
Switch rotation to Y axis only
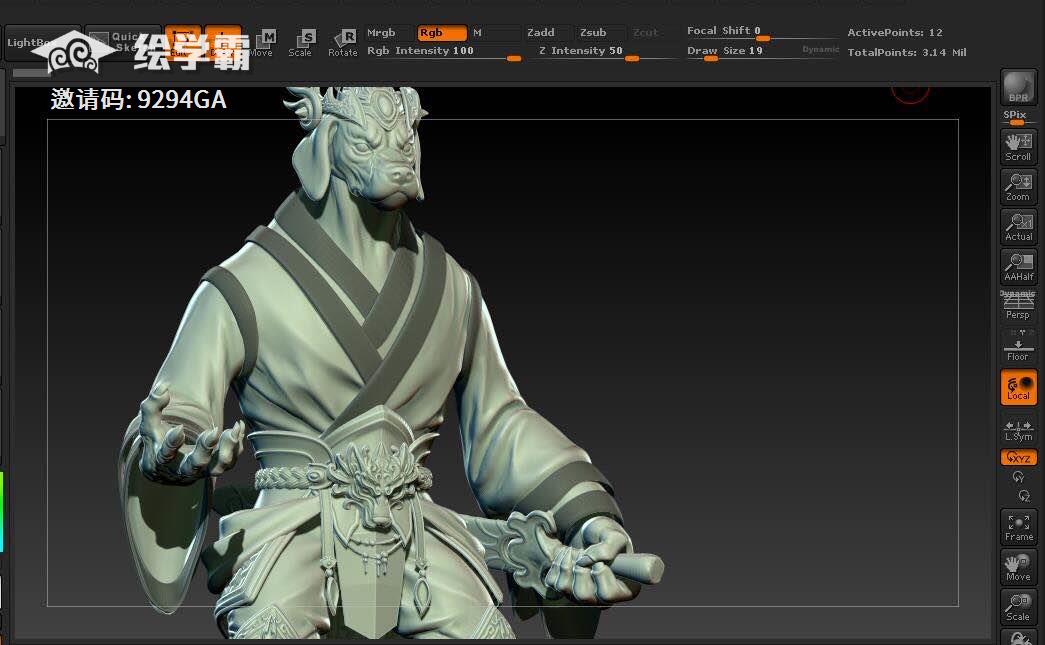[1018, 477]
